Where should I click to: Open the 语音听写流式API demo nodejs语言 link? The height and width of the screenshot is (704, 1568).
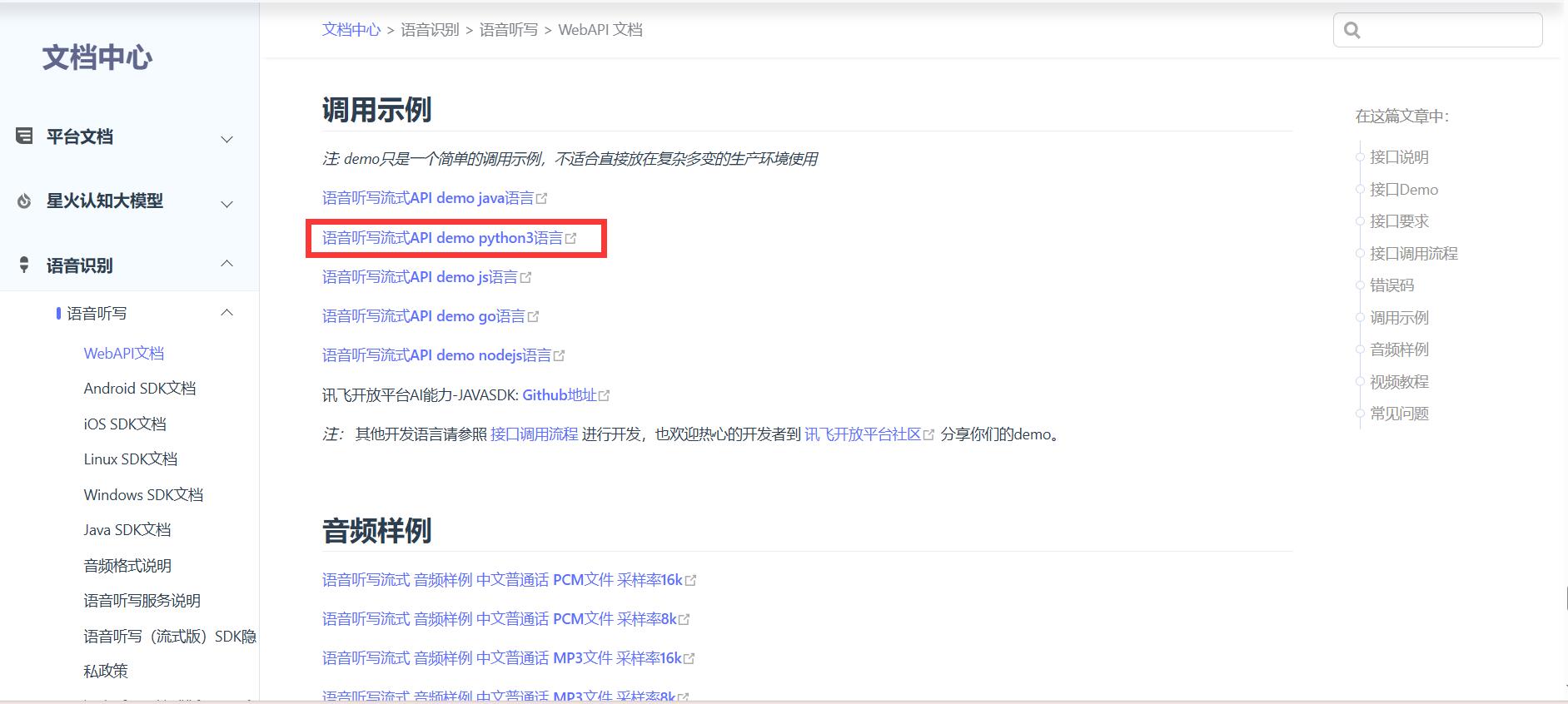[436, 355]
